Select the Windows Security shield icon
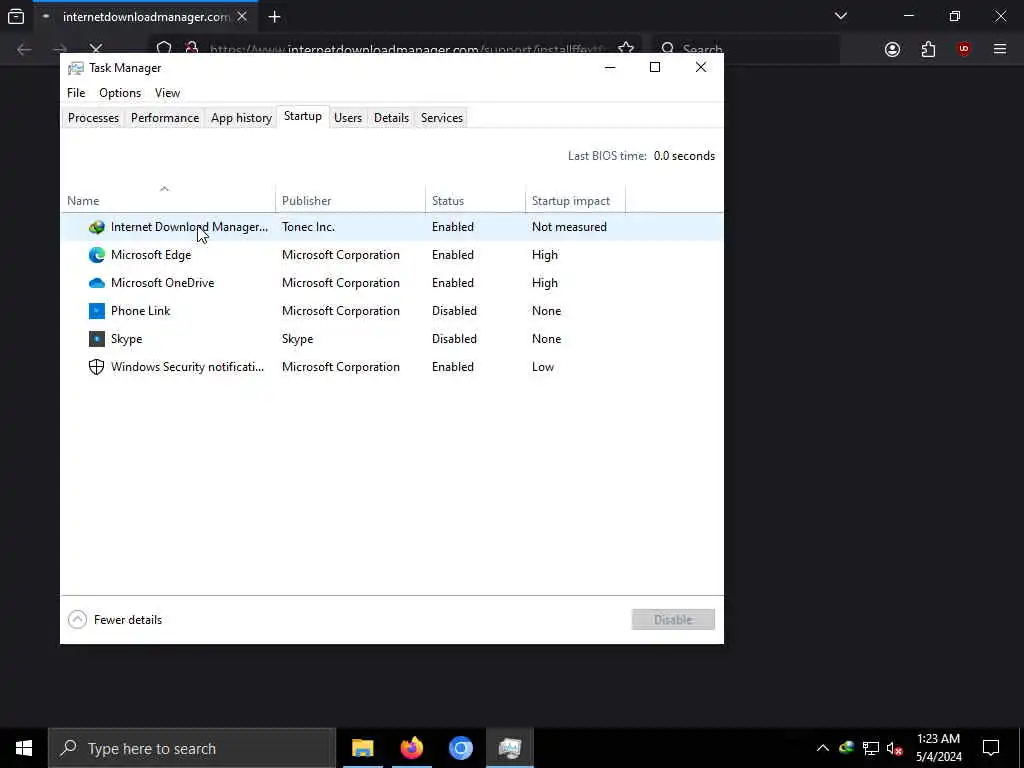1024x768 pixels. (97, 367)
